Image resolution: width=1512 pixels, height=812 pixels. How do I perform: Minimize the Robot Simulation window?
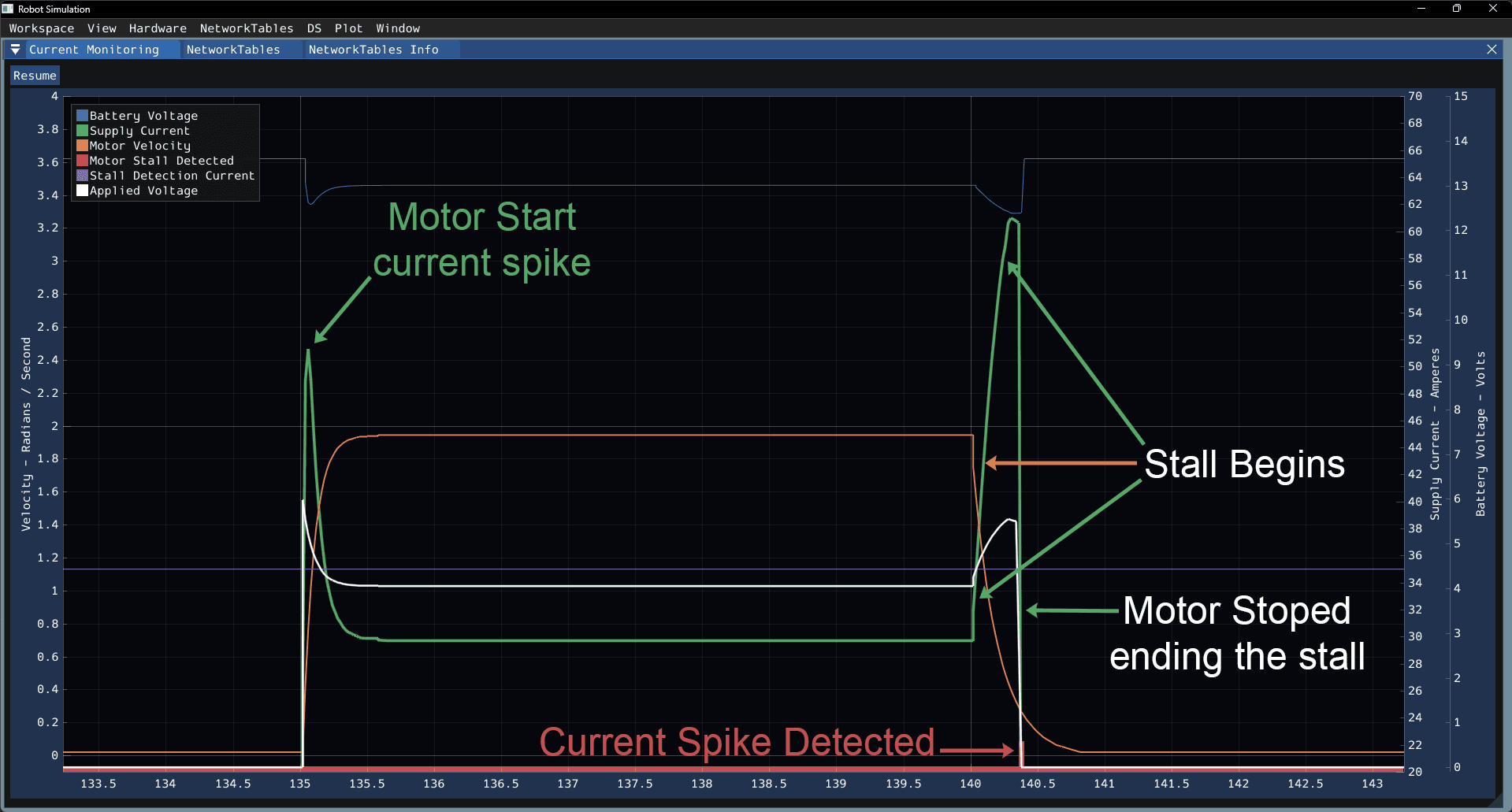coord(1421,9)
